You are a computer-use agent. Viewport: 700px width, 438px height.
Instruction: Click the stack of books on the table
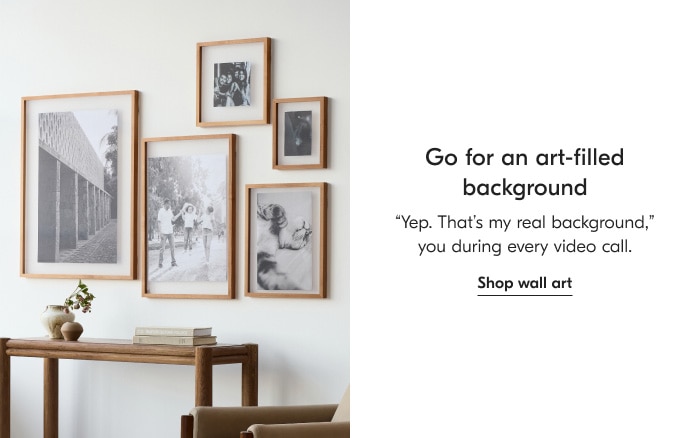[175, 336]
